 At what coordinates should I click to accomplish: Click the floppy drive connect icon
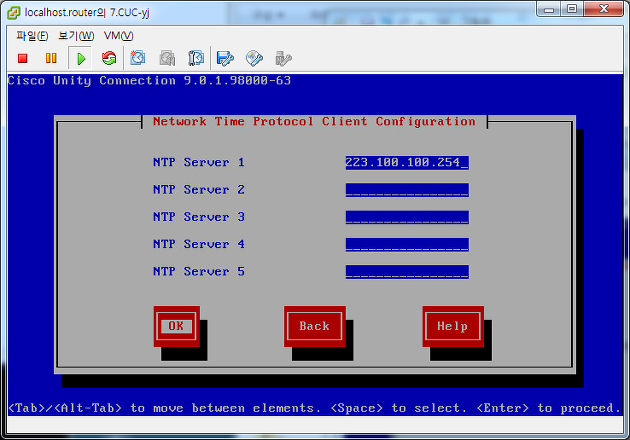pyautogui.click(x=225, y=58)
